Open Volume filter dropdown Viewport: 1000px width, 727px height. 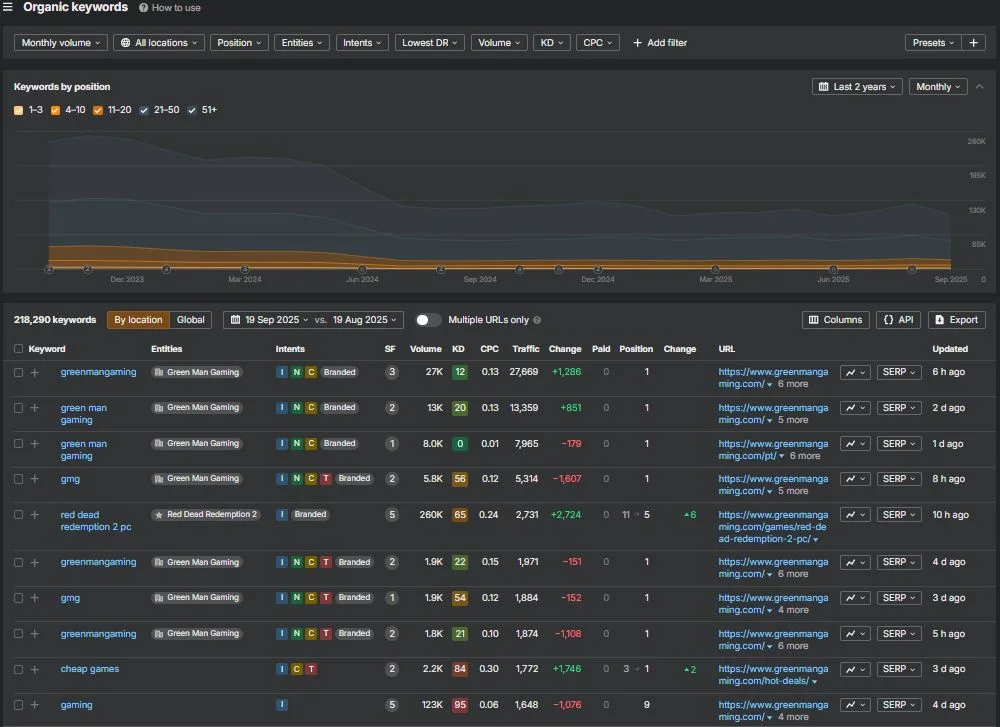coord(499,43)
